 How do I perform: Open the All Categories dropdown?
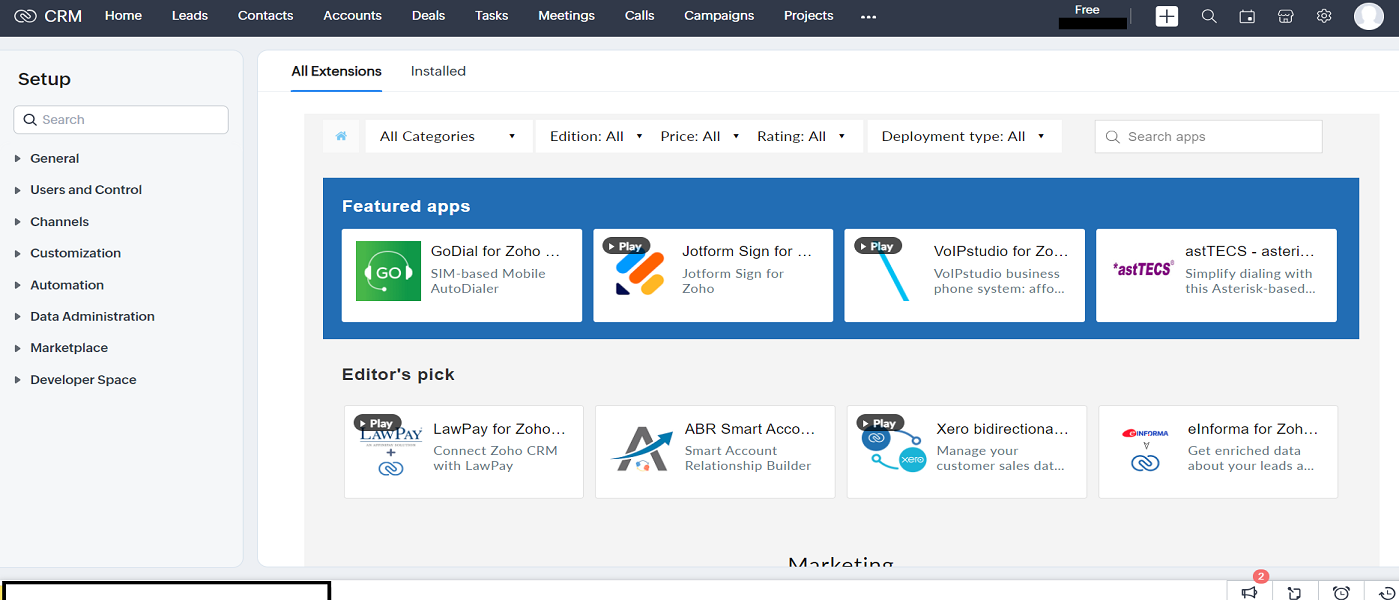tap(448, 136)
